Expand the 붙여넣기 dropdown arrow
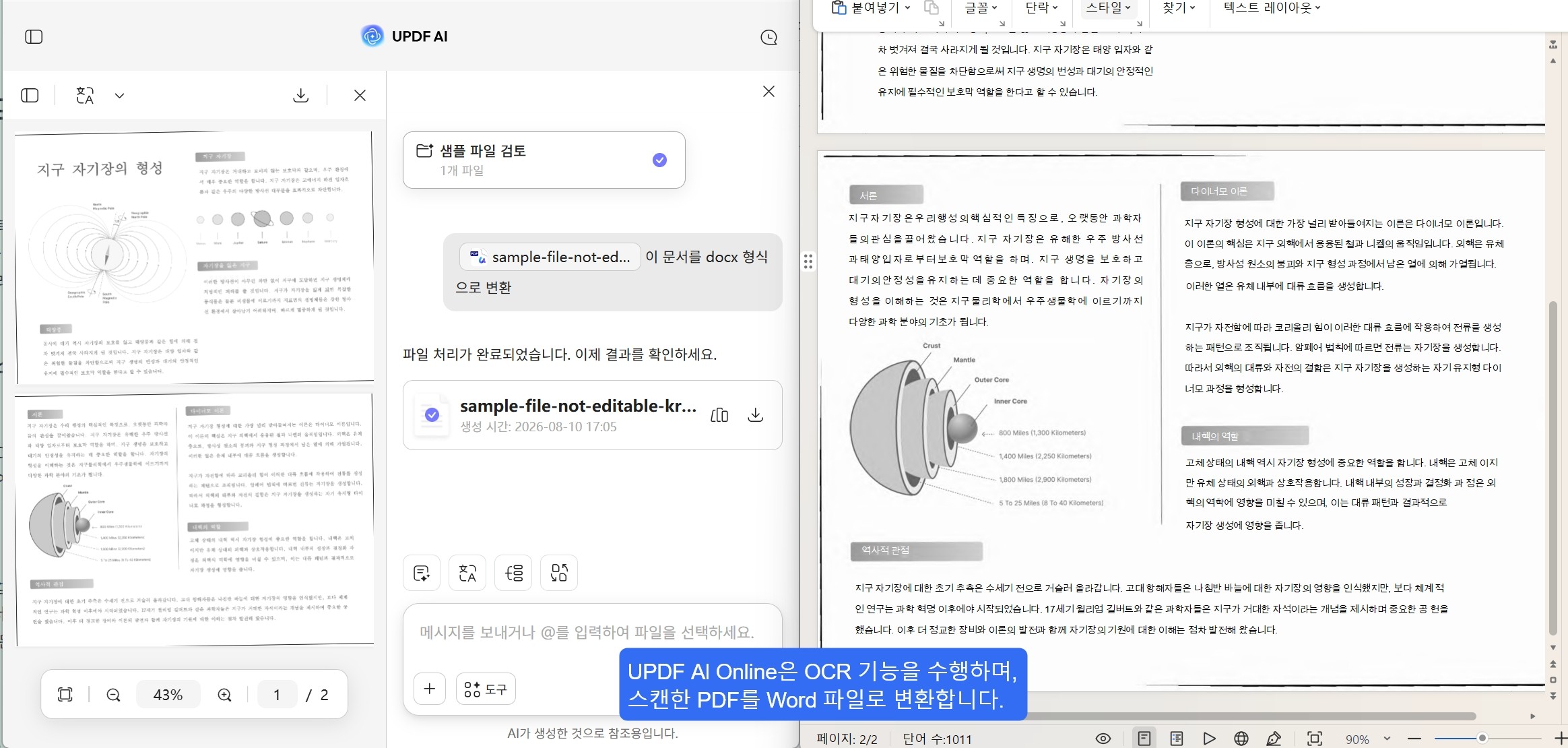 (x=907, y=7)
